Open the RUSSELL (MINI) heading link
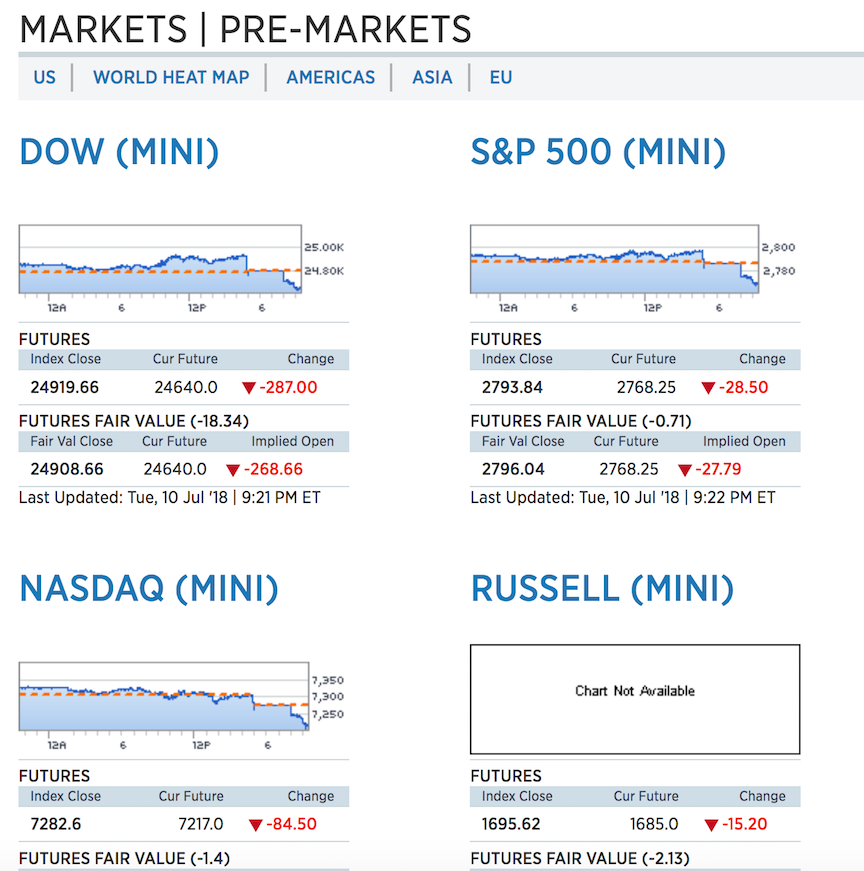Screen dimensions: 864x871 pyautogui.click(x=602, y=589)
